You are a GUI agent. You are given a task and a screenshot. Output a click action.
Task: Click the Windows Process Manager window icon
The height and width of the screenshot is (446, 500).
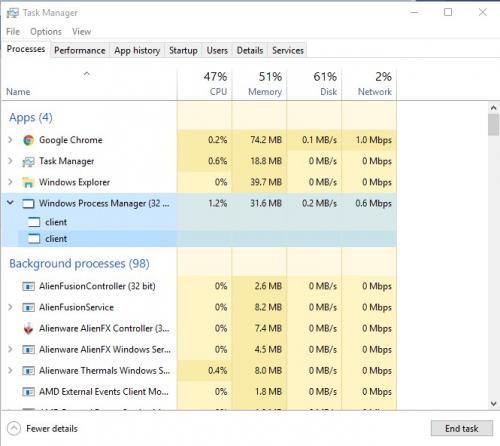click(28, 203)
